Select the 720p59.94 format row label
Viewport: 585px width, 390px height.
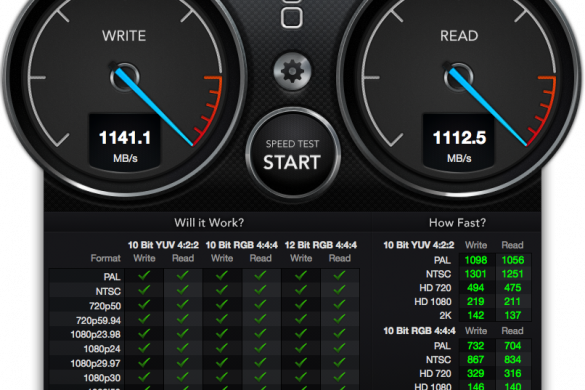click(x=98, y=321)
